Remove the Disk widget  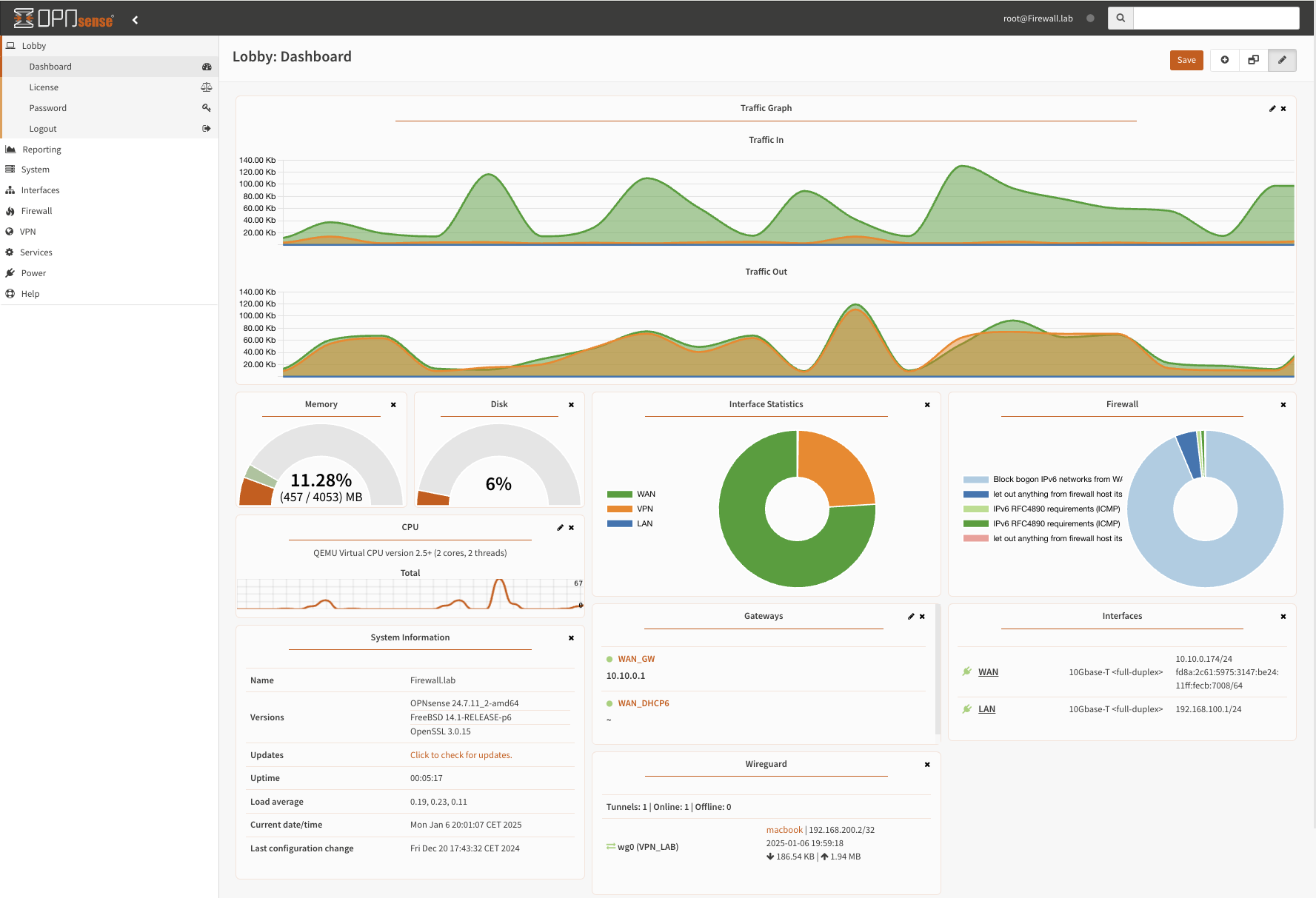point(571,405)
